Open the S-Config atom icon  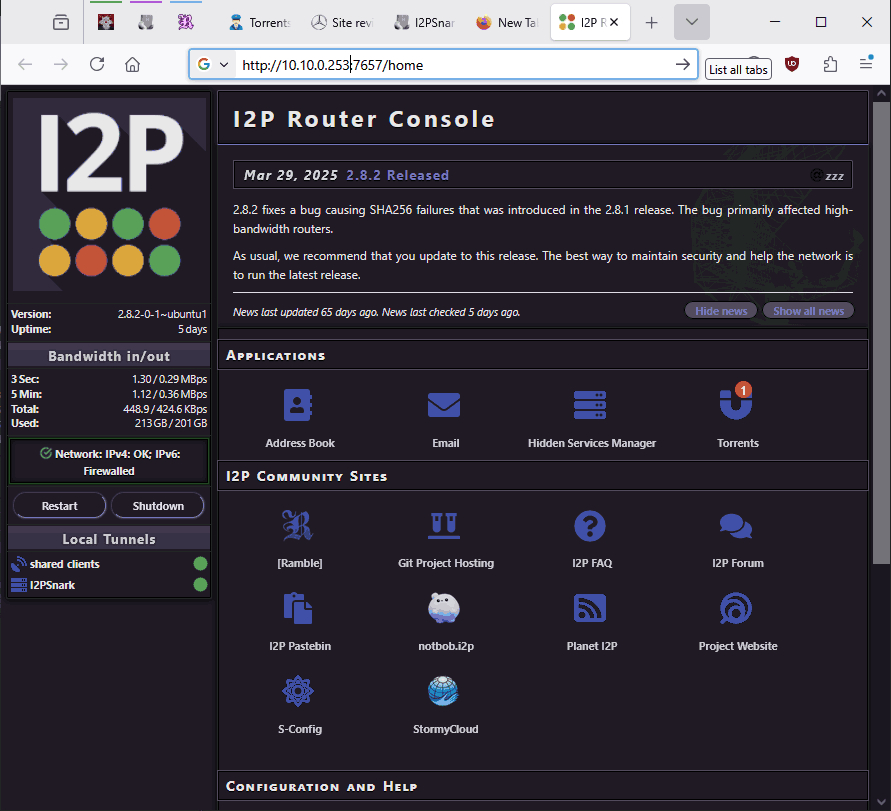point(298,691)
